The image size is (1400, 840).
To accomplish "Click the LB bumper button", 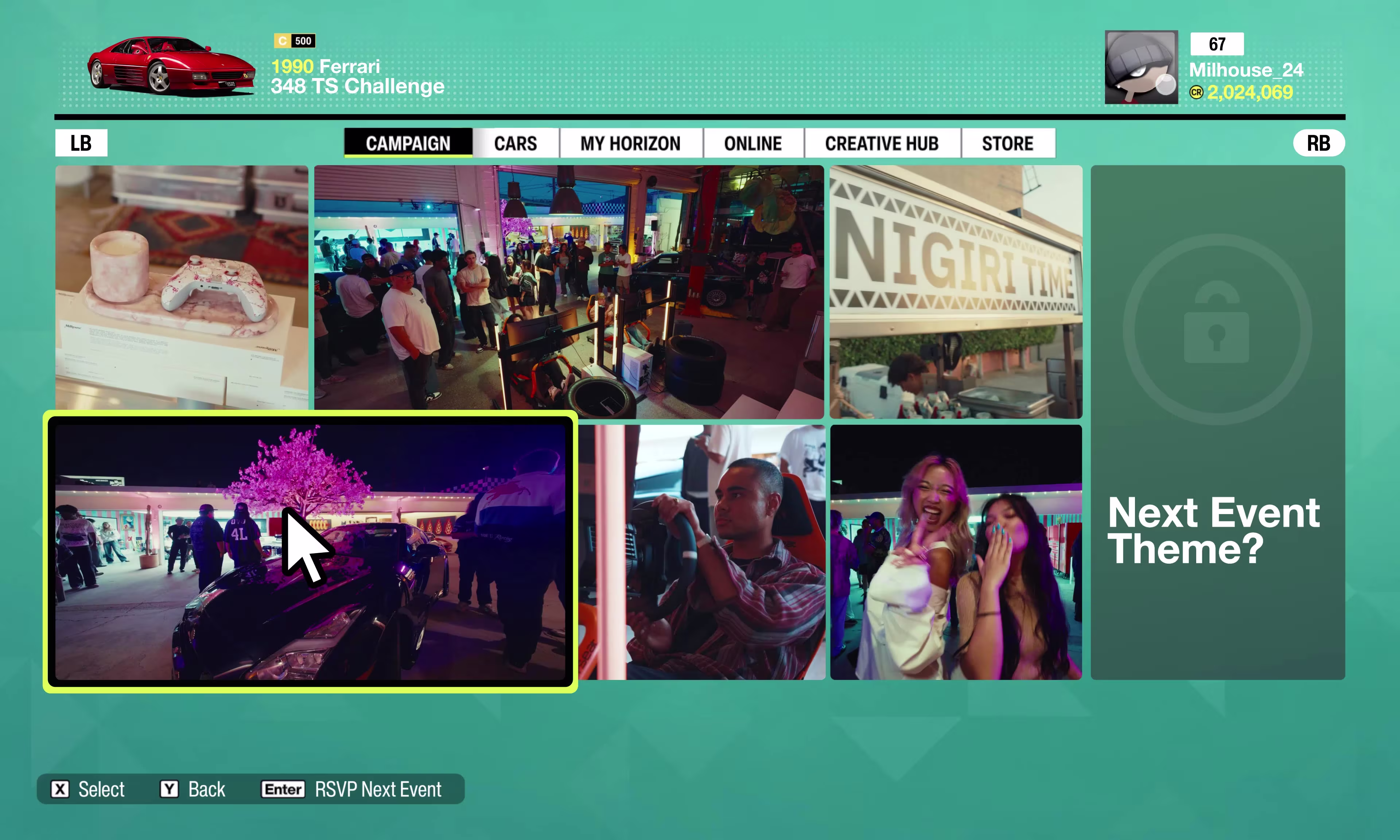I will pyautogui.click(x=81, y=143).
